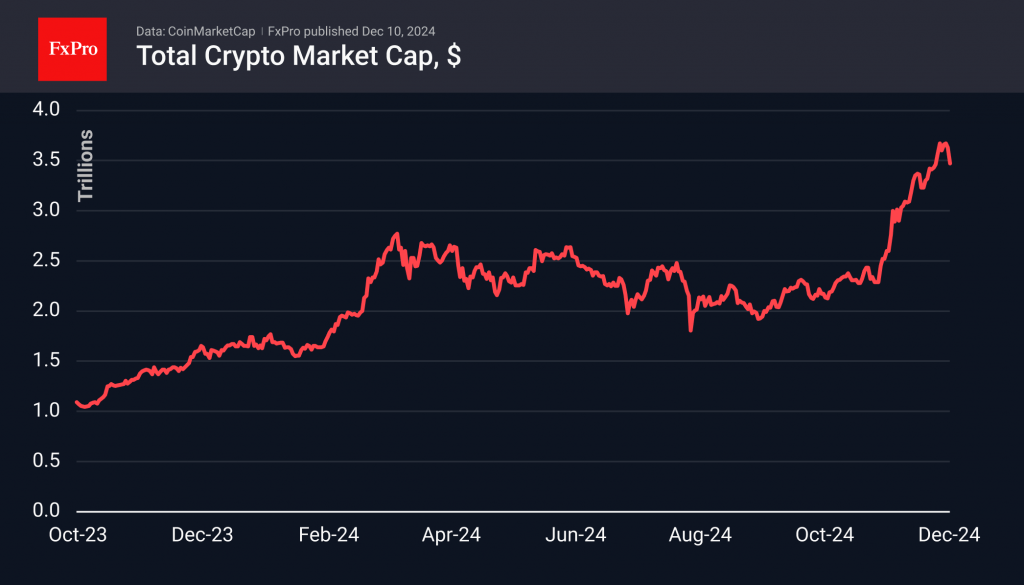Image resolution: width=1024 pixels, height=585 pixels.
Task: Select the 4.0 y-axis value
Action: (x=47, y=110)
